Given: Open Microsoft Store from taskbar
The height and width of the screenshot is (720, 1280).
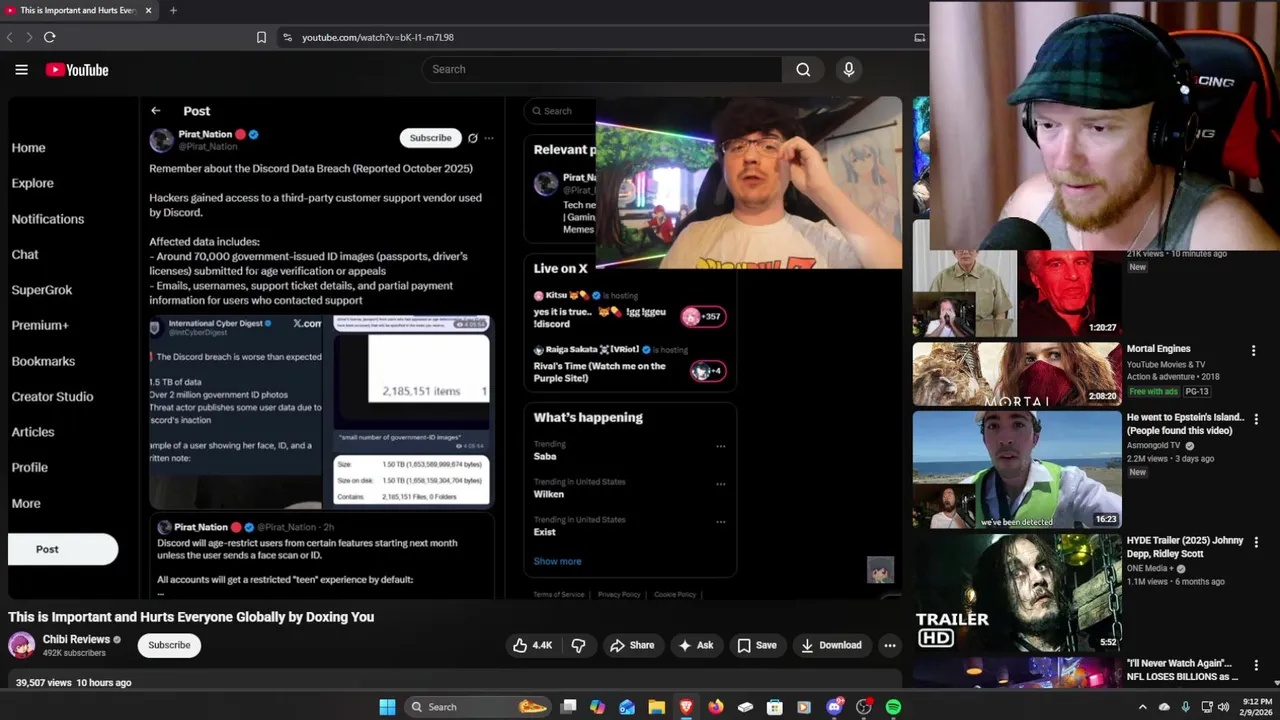Looking at the screenshot, I should pyautogui.click(x=775, y=707).
